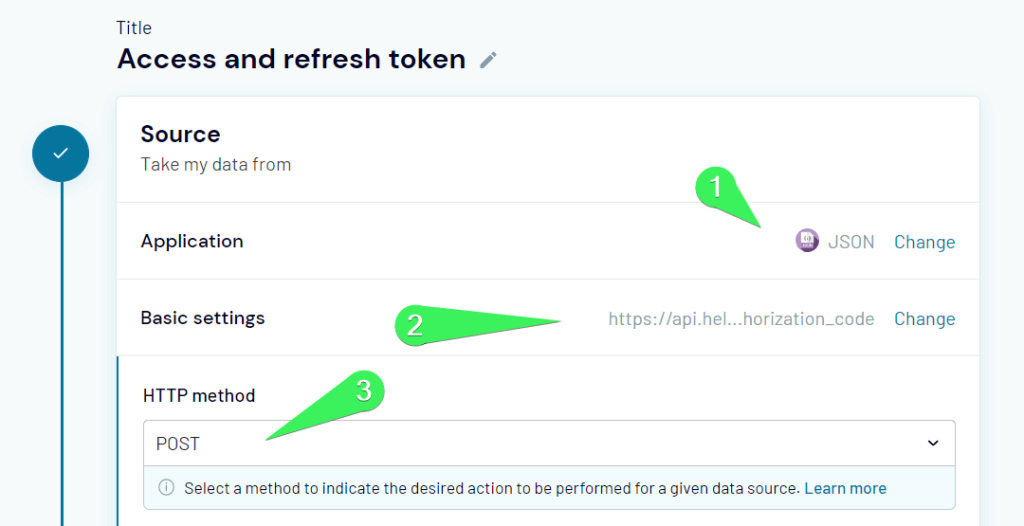Click the green callout bubble numbered 3
1024x526 pixels.
363,392
